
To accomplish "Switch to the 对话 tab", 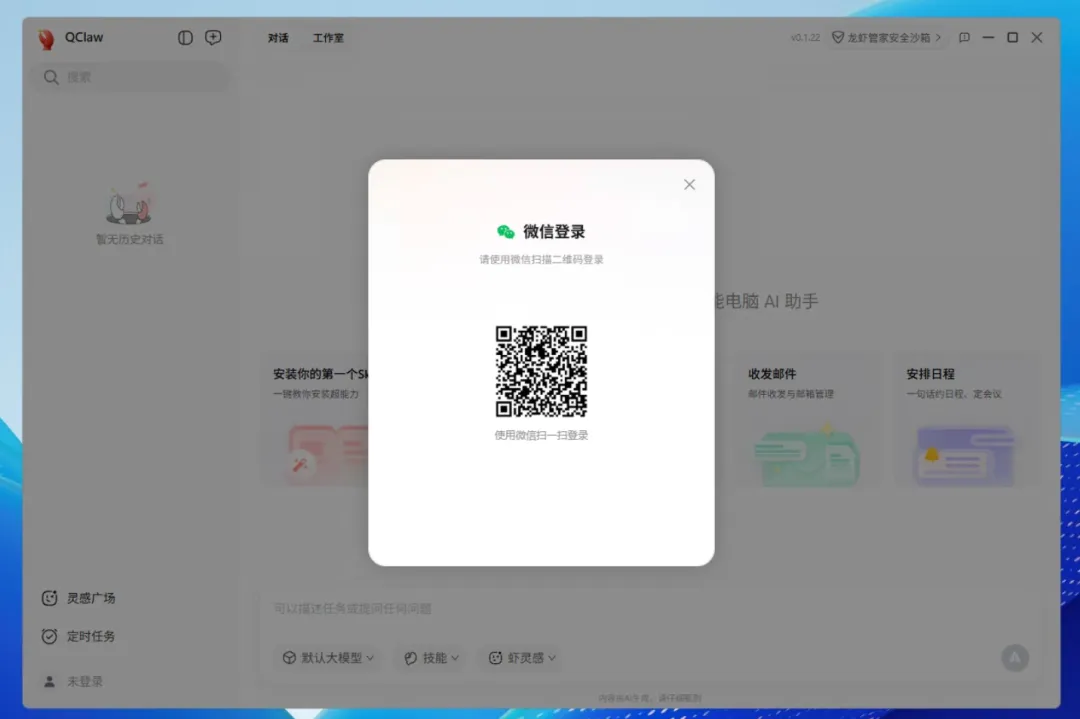I will (278, 38).
